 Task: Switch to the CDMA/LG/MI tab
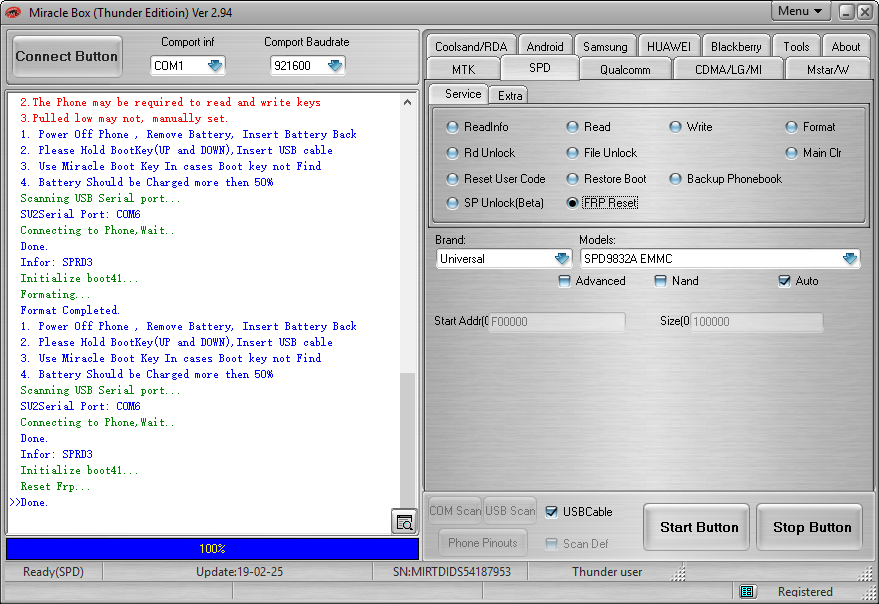[x=728, y=70]
